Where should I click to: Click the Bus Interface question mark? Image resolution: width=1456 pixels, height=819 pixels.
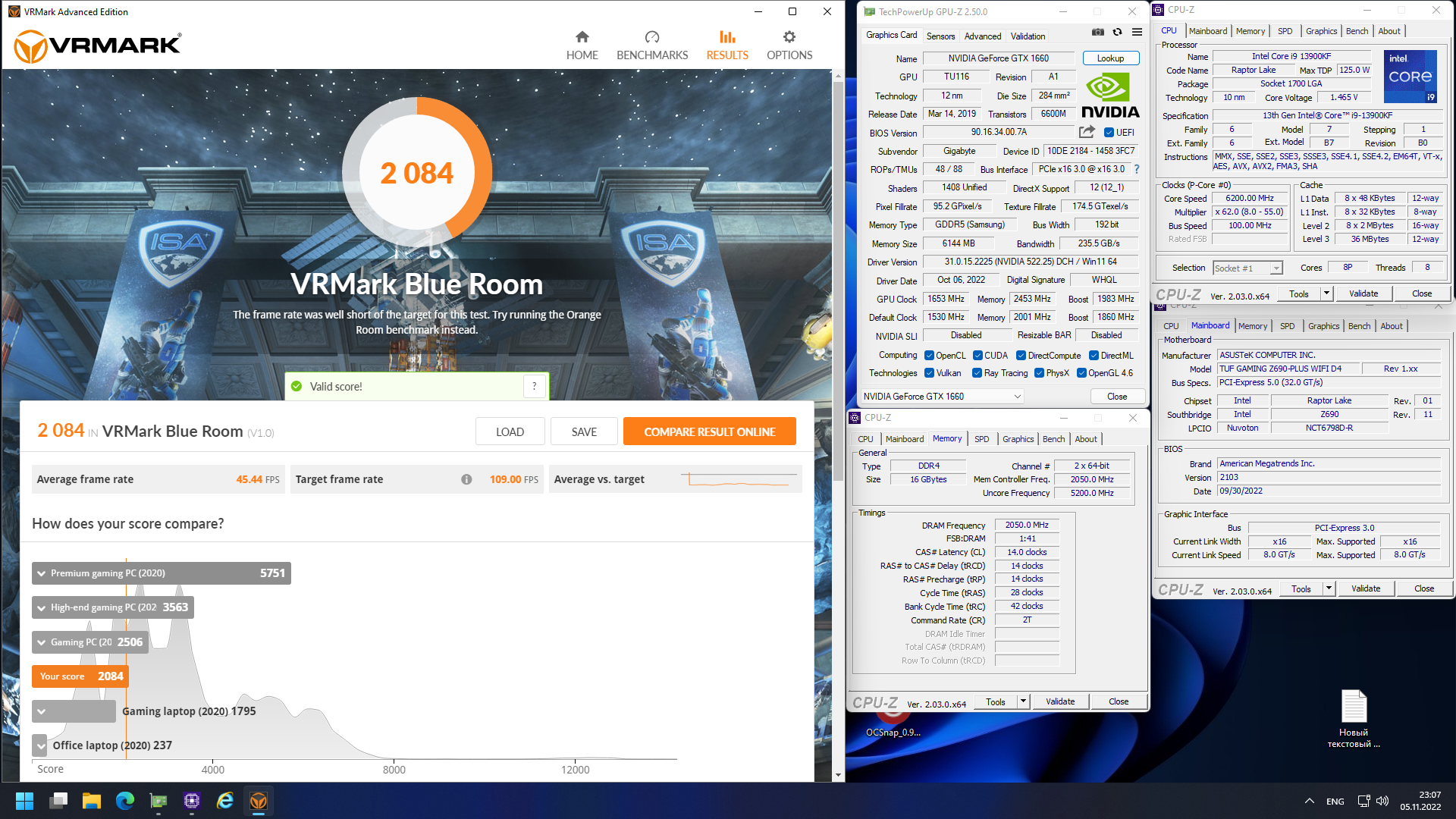1137,169
